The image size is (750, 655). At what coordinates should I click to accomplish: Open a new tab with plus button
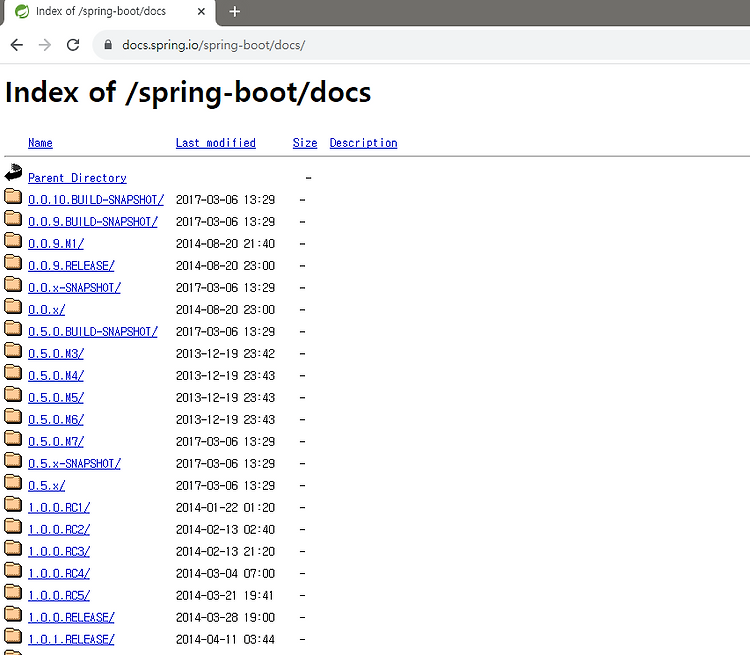pyautogui.click(x=234, y=11)
